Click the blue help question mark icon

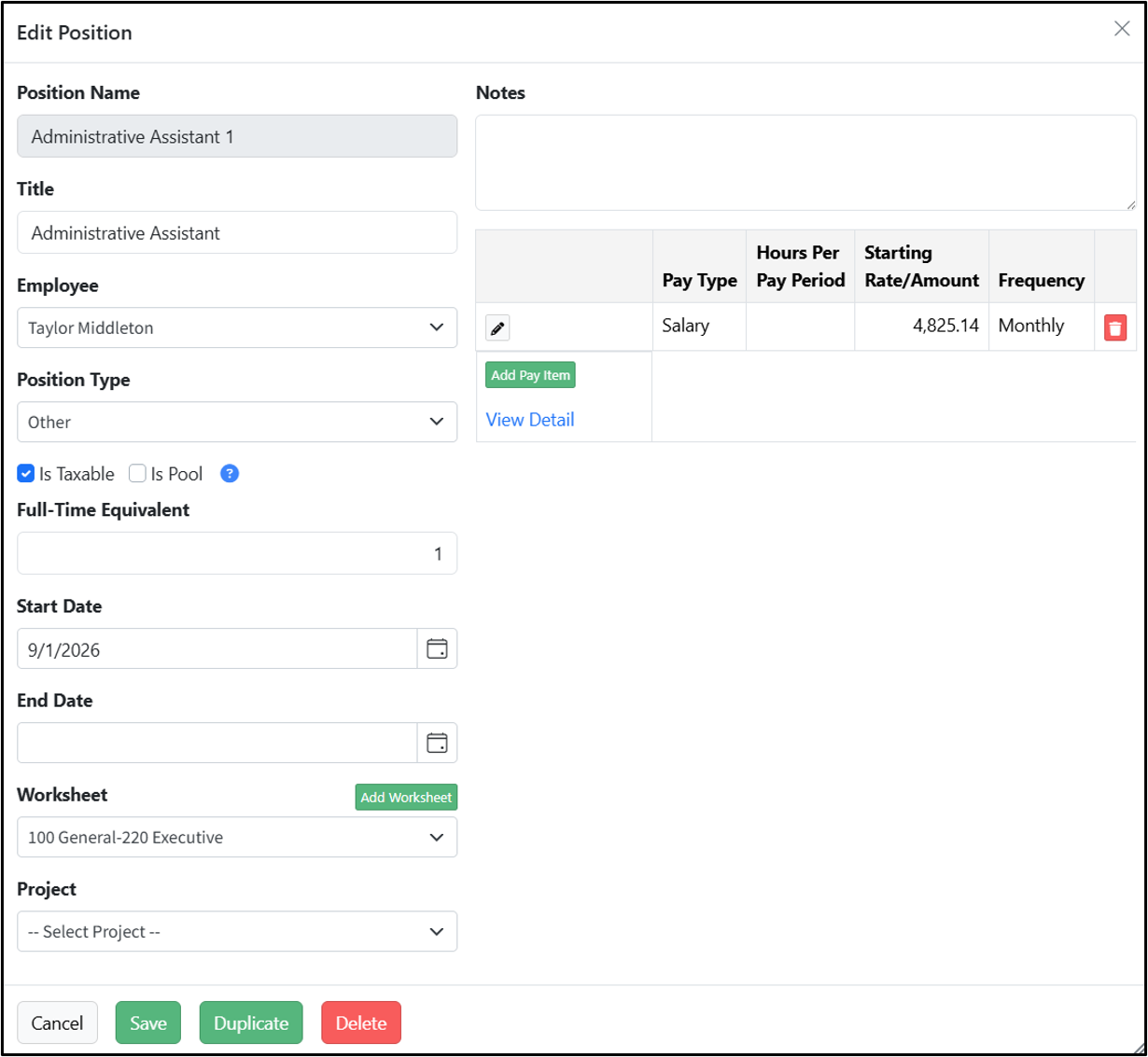pos(230,473)
